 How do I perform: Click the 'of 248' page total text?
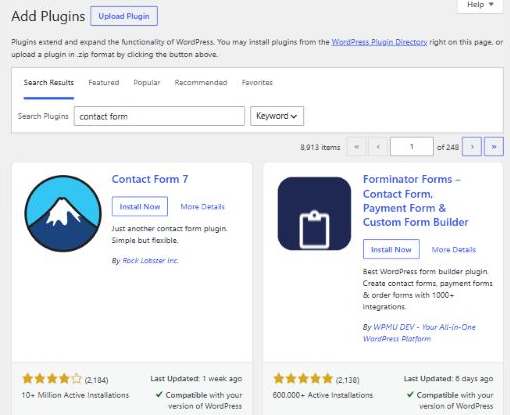pos(448,147)
